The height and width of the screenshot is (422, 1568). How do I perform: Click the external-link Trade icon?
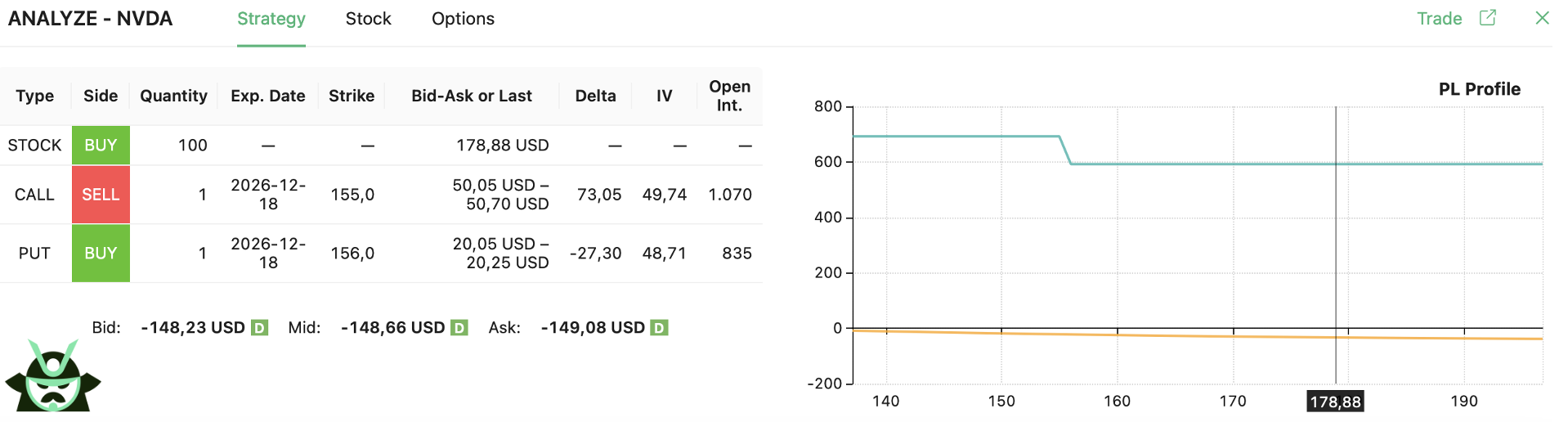pyautogui.click(x=1488, y=18)
